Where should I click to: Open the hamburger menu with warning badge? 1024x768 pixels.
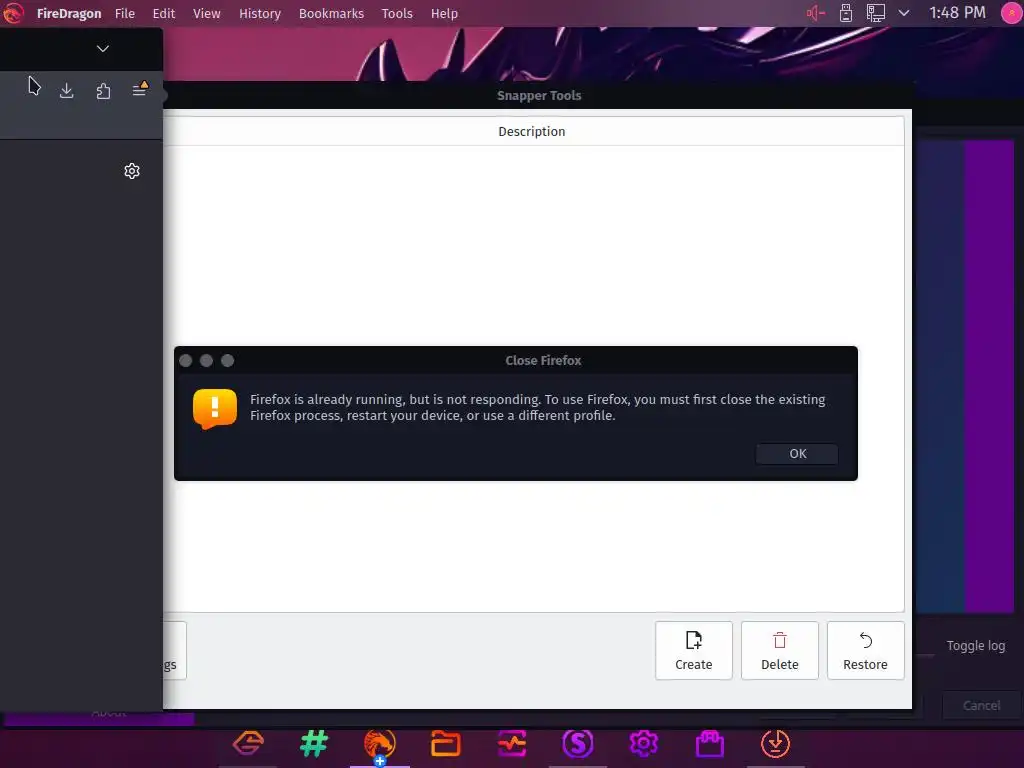click(x=140, y=89)
